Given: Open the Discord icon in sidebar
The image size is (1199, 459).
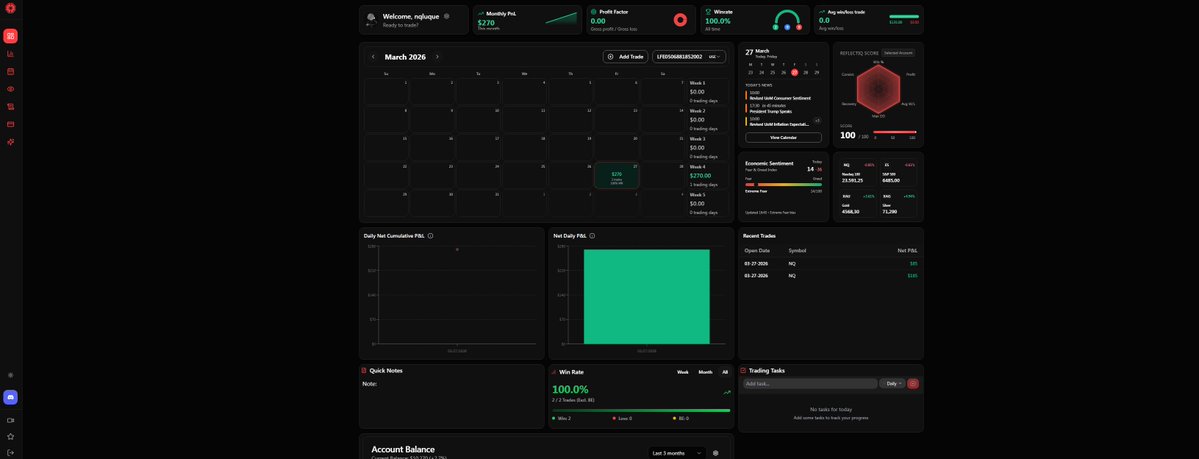Looking at the screenshot, I should 11,397.
